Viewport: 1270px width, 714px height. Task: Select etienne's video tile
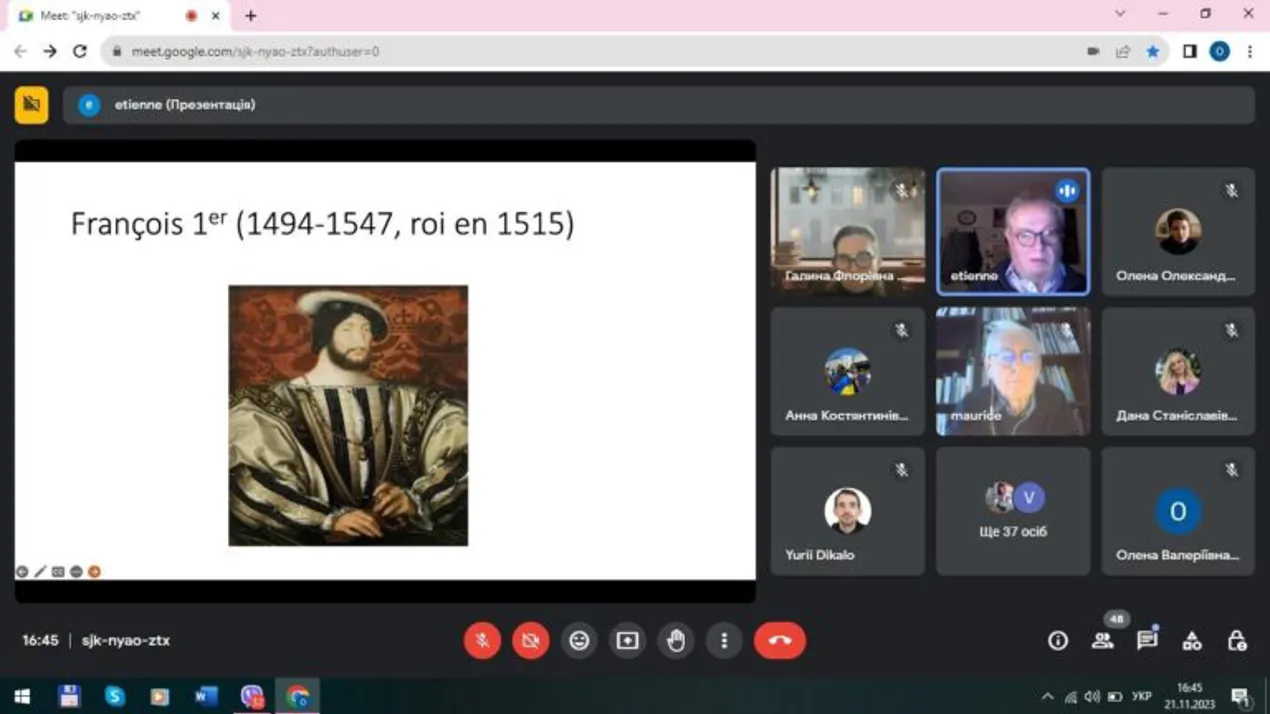(x=1013, y=232)
